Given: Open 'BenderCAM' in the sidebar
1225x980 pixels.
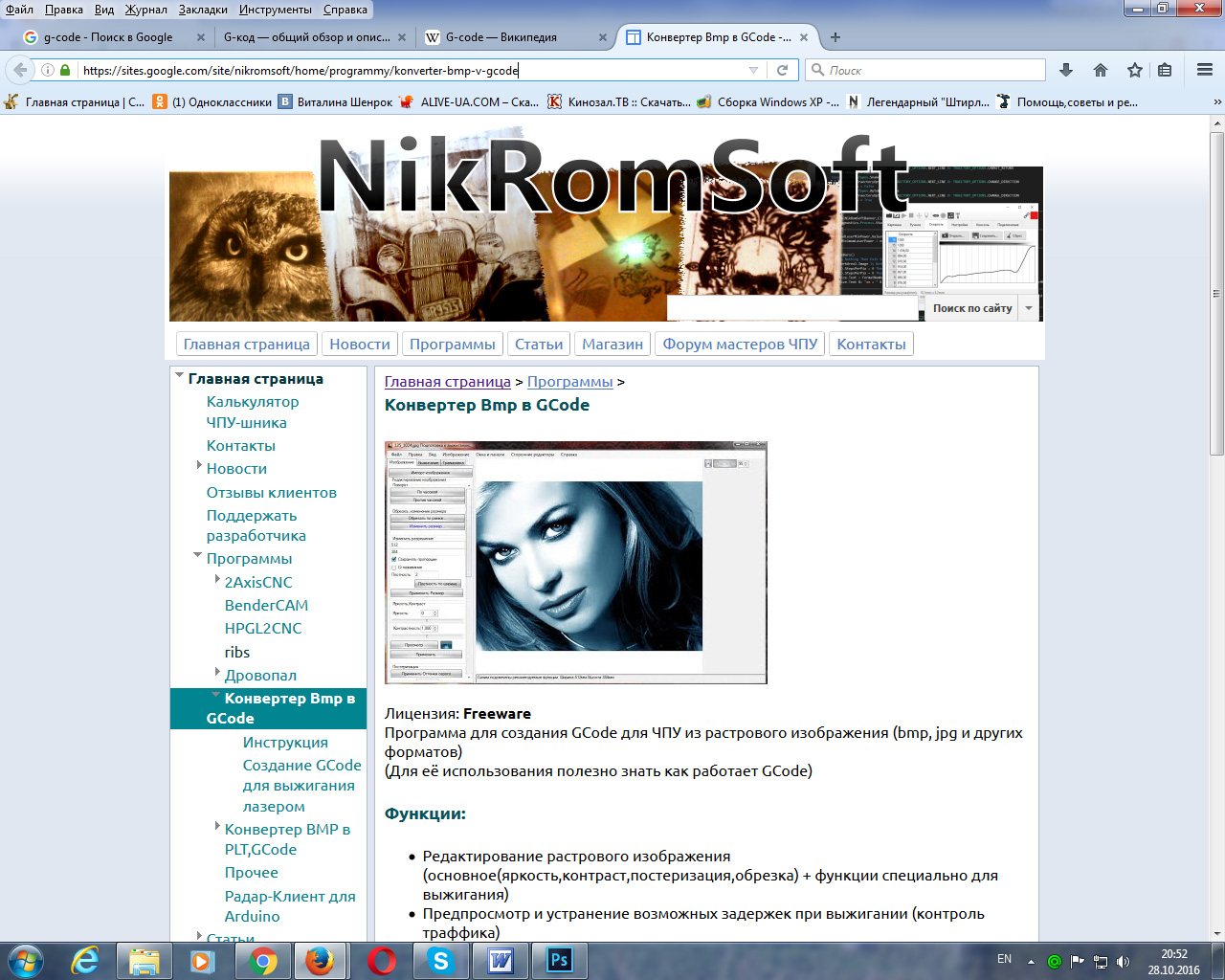Looking at the screenshot, I should (266, 605).
